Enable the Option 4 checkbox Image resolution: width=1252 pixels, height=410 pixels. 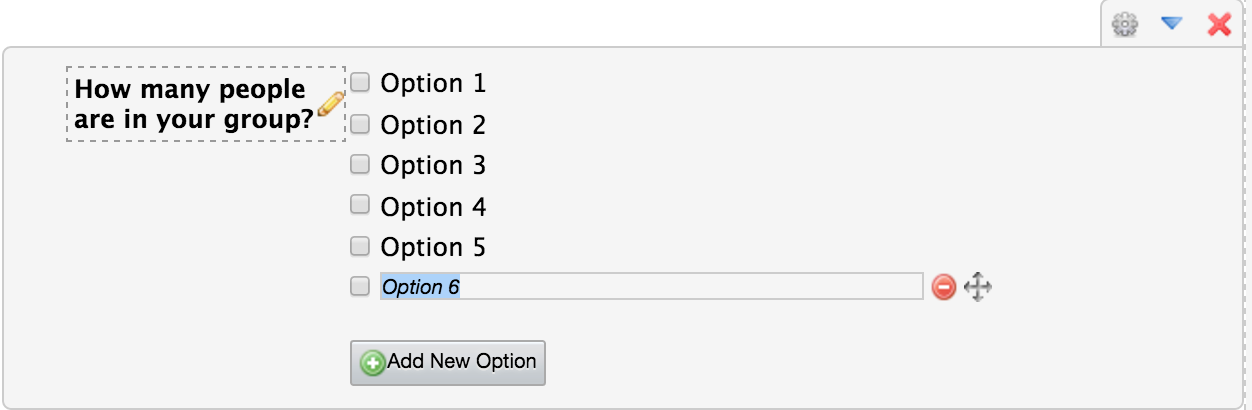360,205
